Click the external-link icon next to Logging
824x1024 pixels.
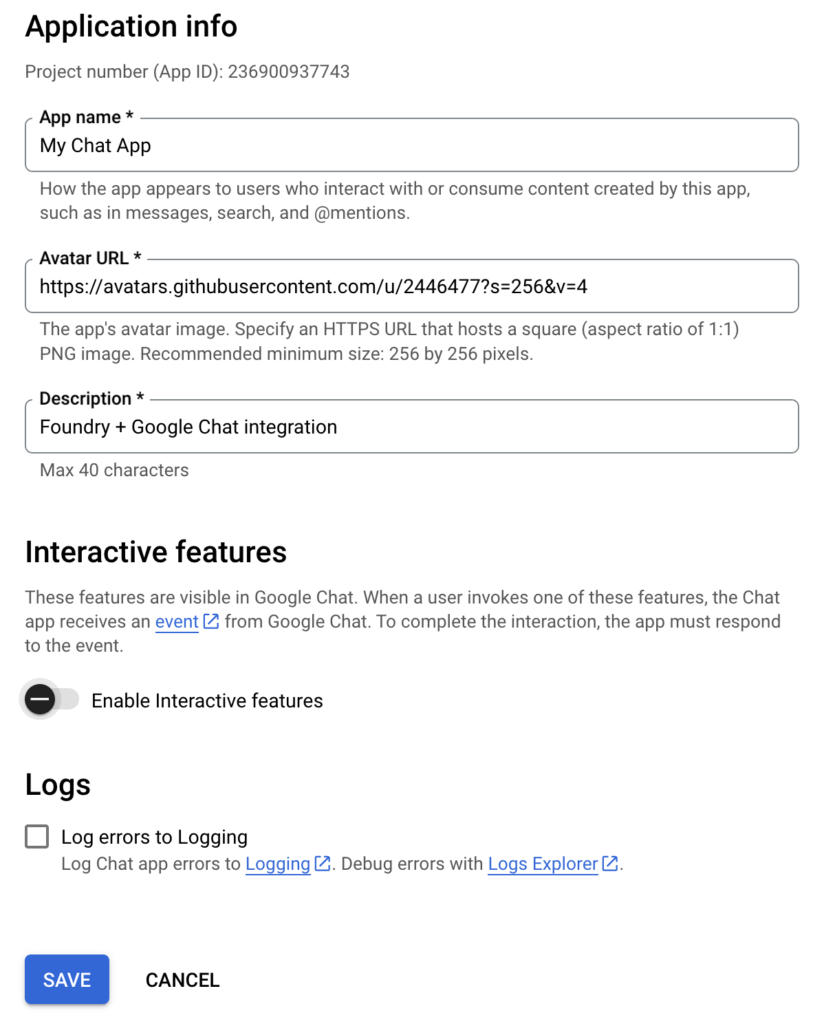point(323,863)
